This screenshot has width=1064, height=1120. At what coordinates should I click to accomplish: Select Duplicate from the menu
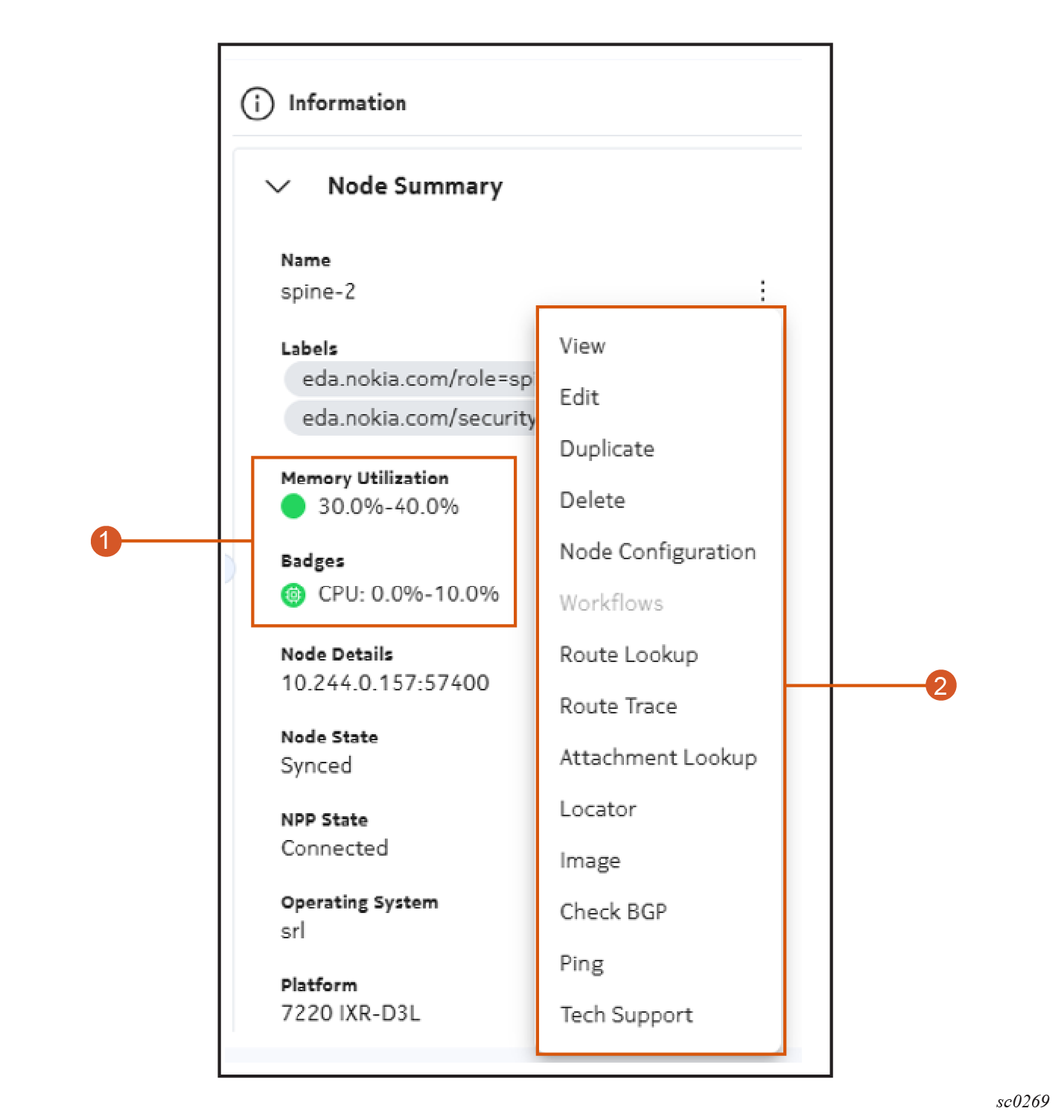click(x=607, y=449)
